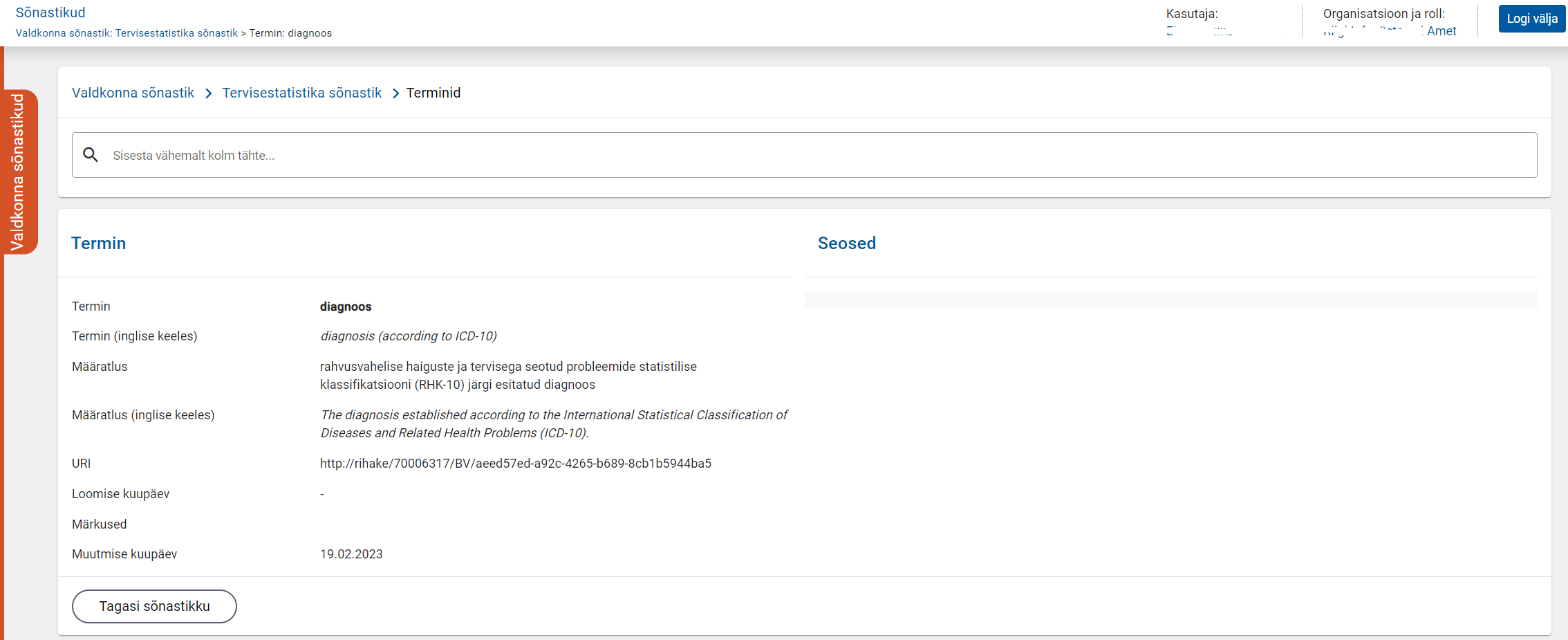This screenshot has height=640, width=1568.
Task: Click the rihake URI value
Action: coord(515,464)
